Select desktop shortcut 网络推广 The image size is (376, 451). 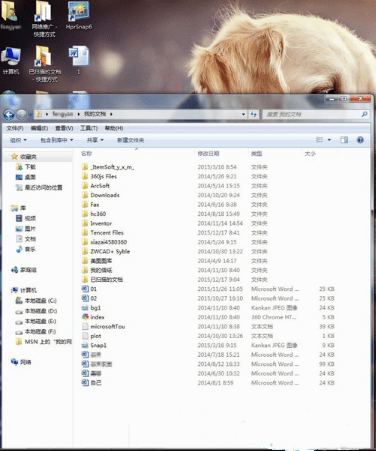(44, 19)
